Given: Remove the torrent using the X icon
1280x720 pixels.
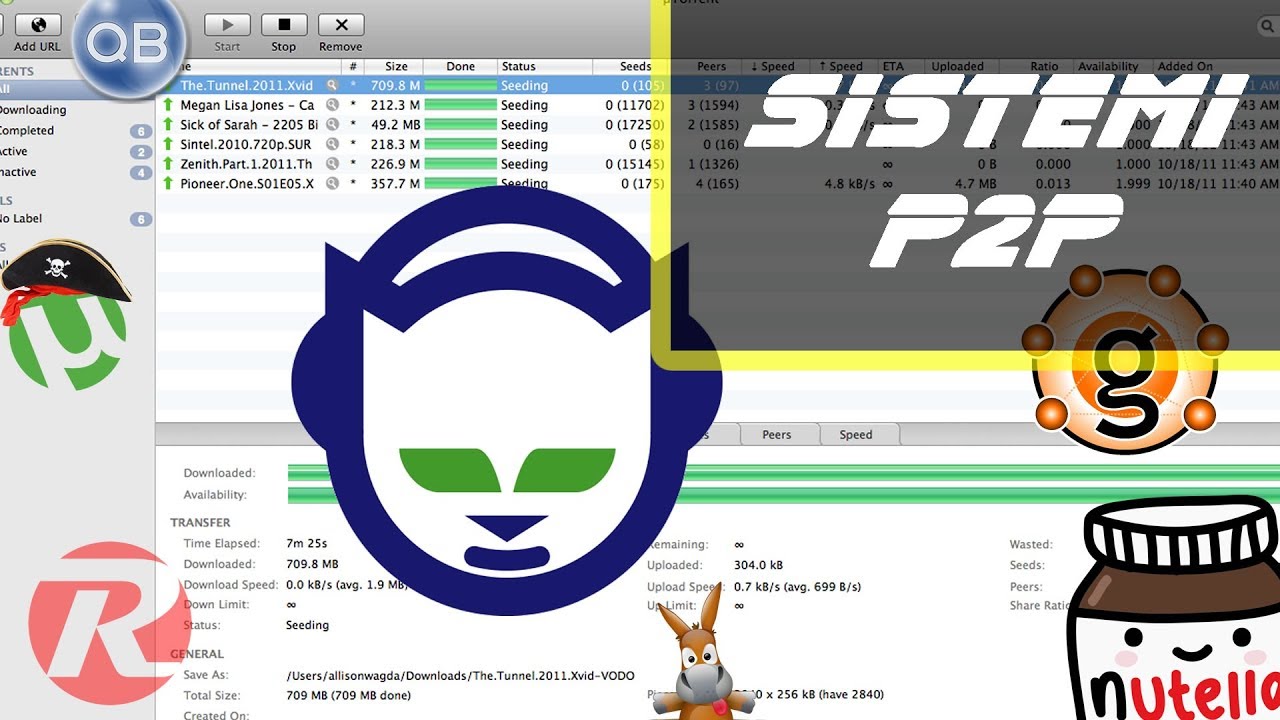Looking at the screenshot, I should pyautogui.click(x=341, y=25).
